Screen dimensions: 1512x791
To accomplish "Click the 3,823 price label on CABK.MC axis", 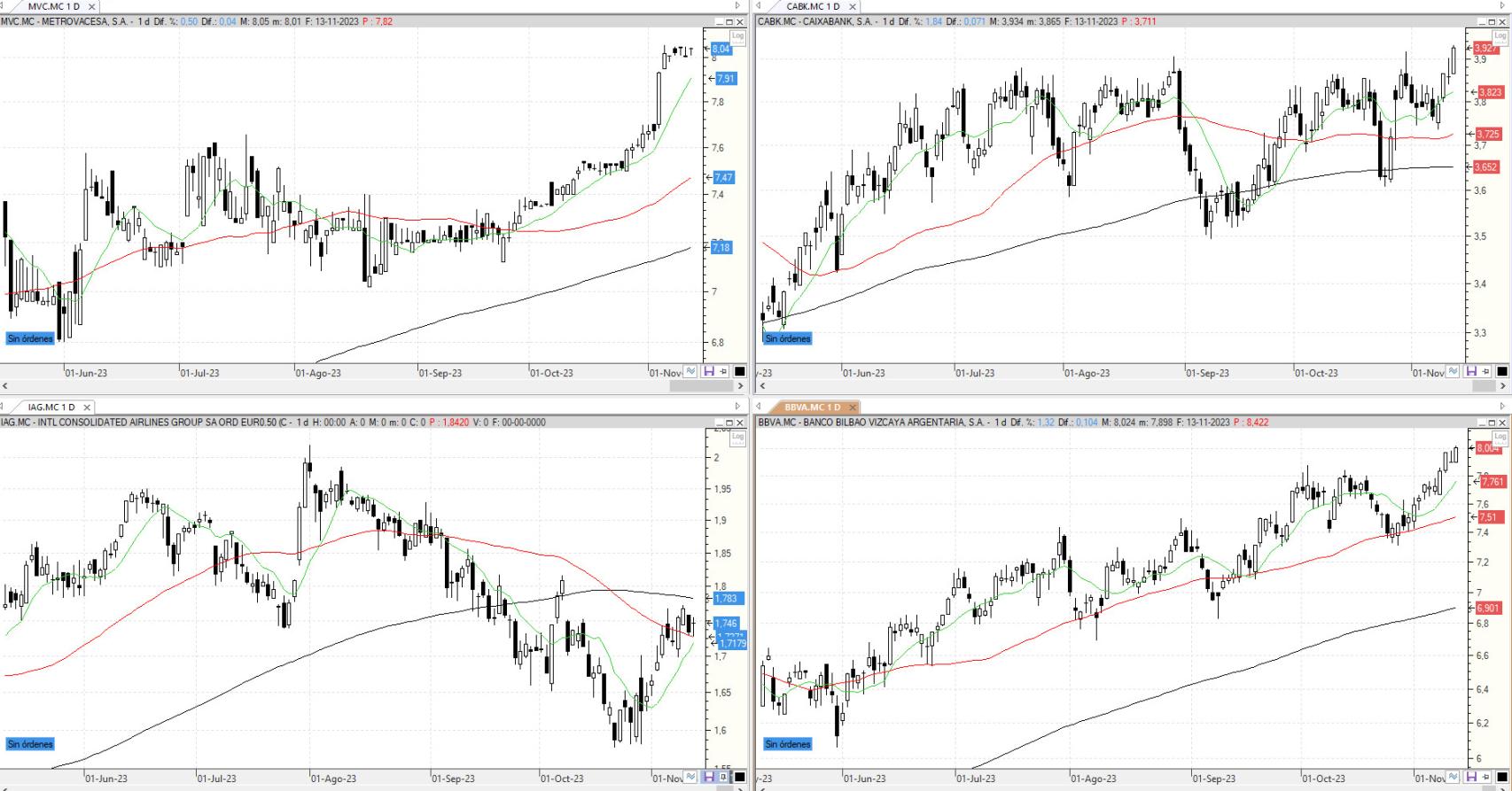I will [1489, 92].
